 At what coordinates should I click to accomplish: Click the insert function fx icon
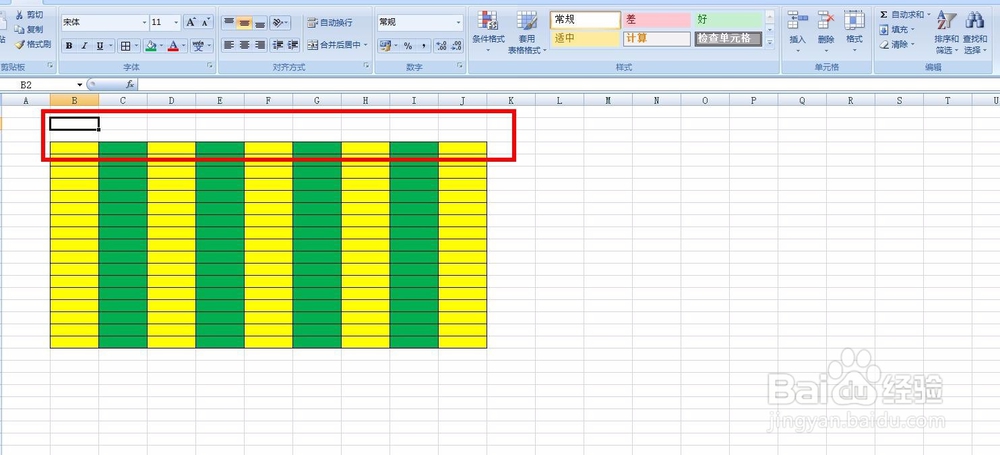(x=129, y=84)
